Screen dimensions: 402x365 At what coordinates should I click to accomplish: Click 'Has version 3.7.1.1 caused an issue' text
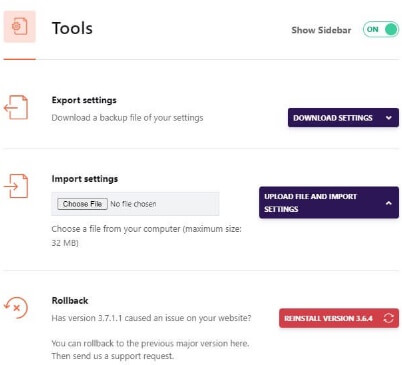coord(151,318)
